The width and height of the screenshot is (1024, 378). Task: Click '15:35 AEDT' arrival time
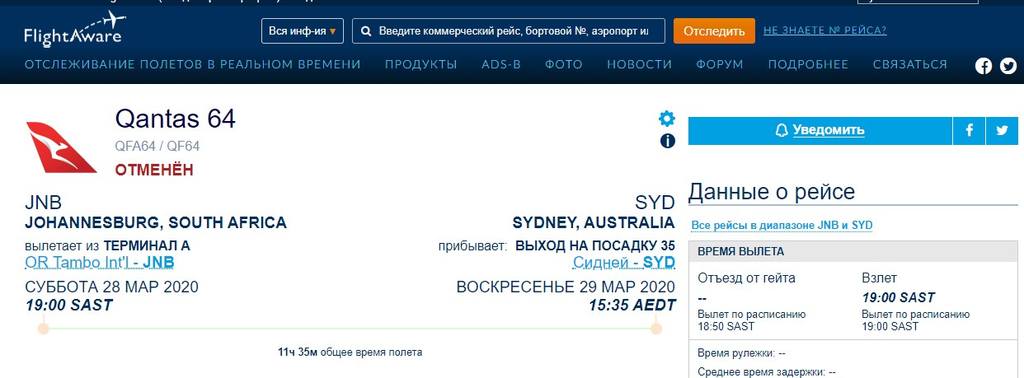tap(632, 305)
